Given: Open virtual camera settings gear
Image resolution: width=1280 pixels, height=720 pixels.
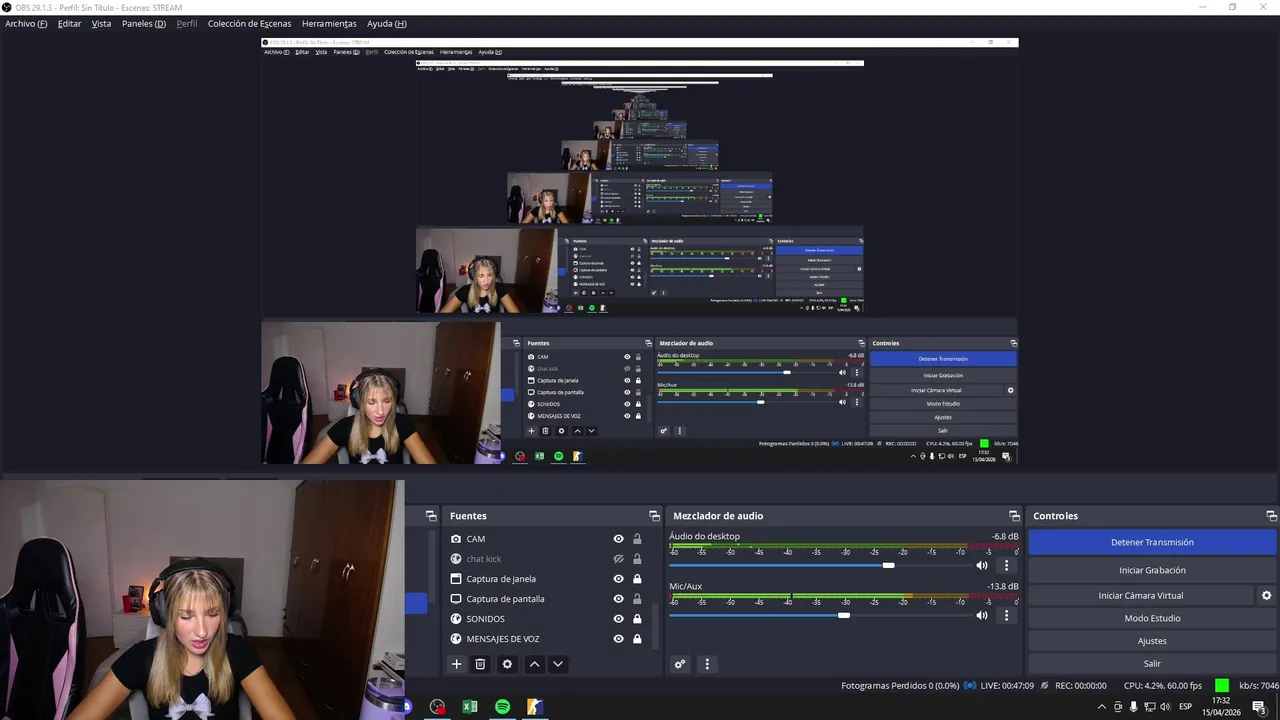Looking at the screenshot, I should tap(1266, 595).
